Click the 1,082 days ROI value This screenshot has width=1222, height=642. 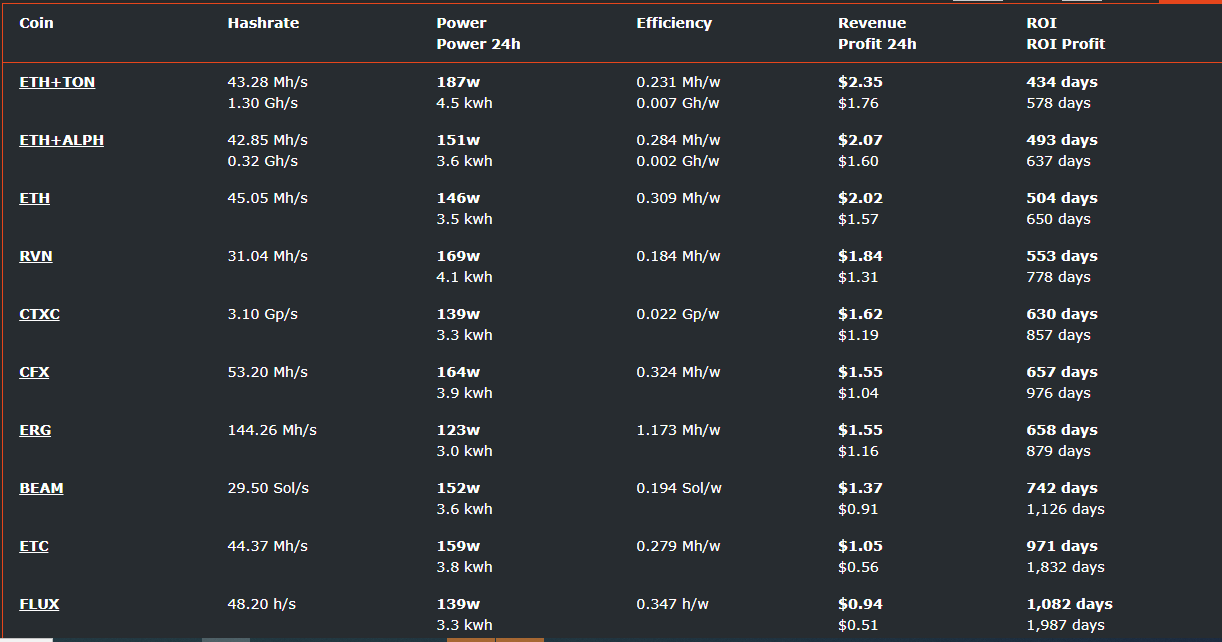(x=1069, y=604)
